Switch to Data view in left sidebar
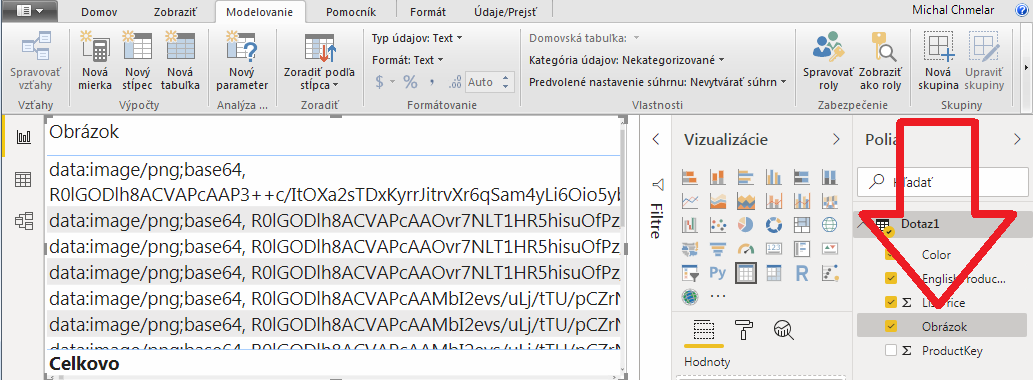1033x380 pixels. 24,179
